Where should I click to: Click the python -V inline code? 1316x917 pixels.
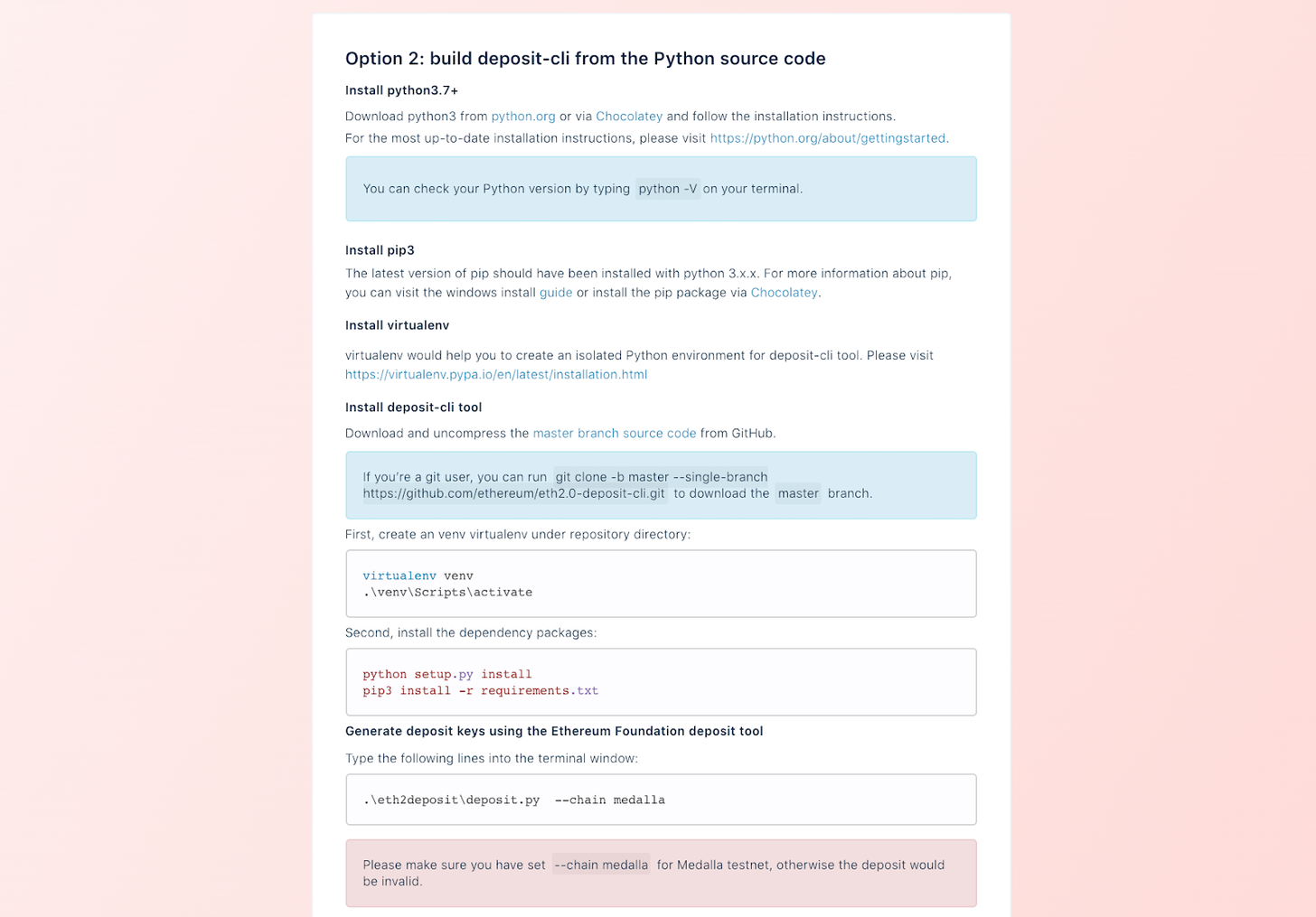click(x=668, y=189)
